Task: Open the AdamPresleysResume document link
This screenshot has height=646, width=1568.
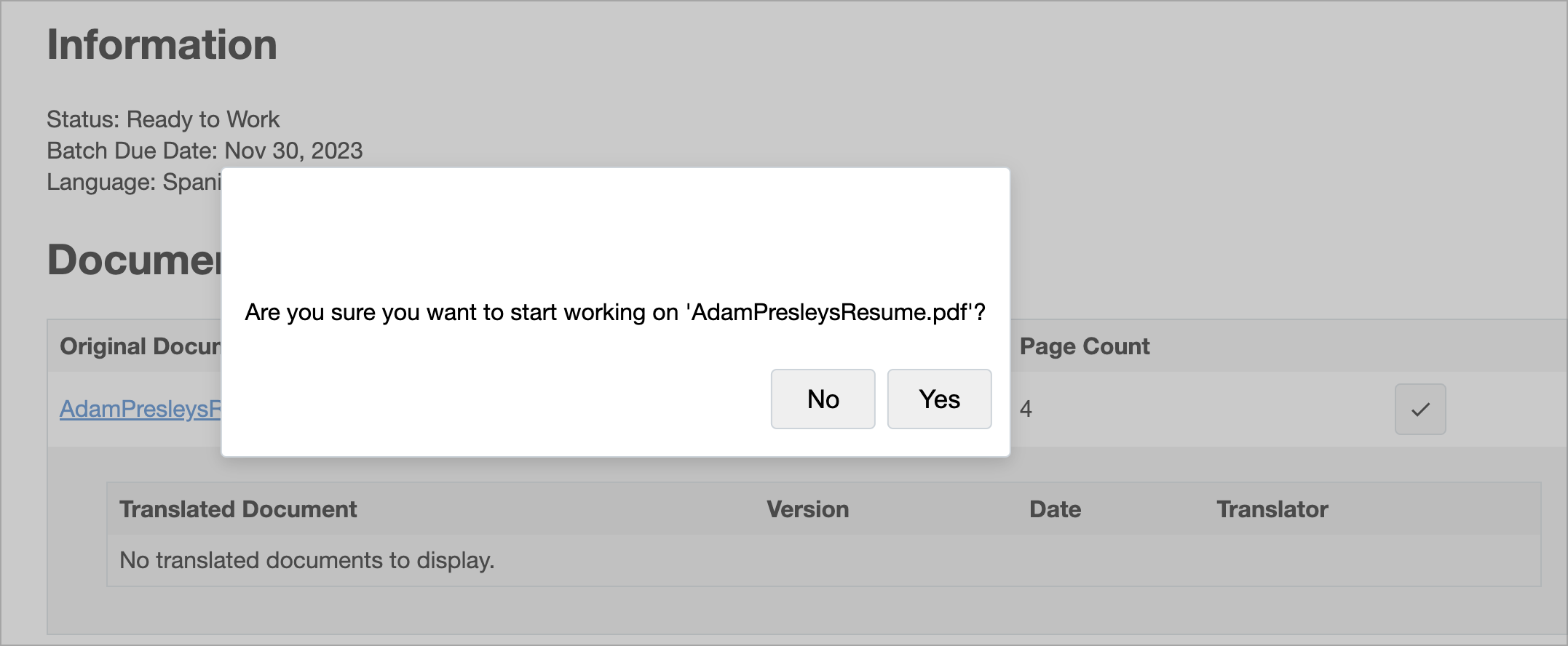Action: pos(140,409)
